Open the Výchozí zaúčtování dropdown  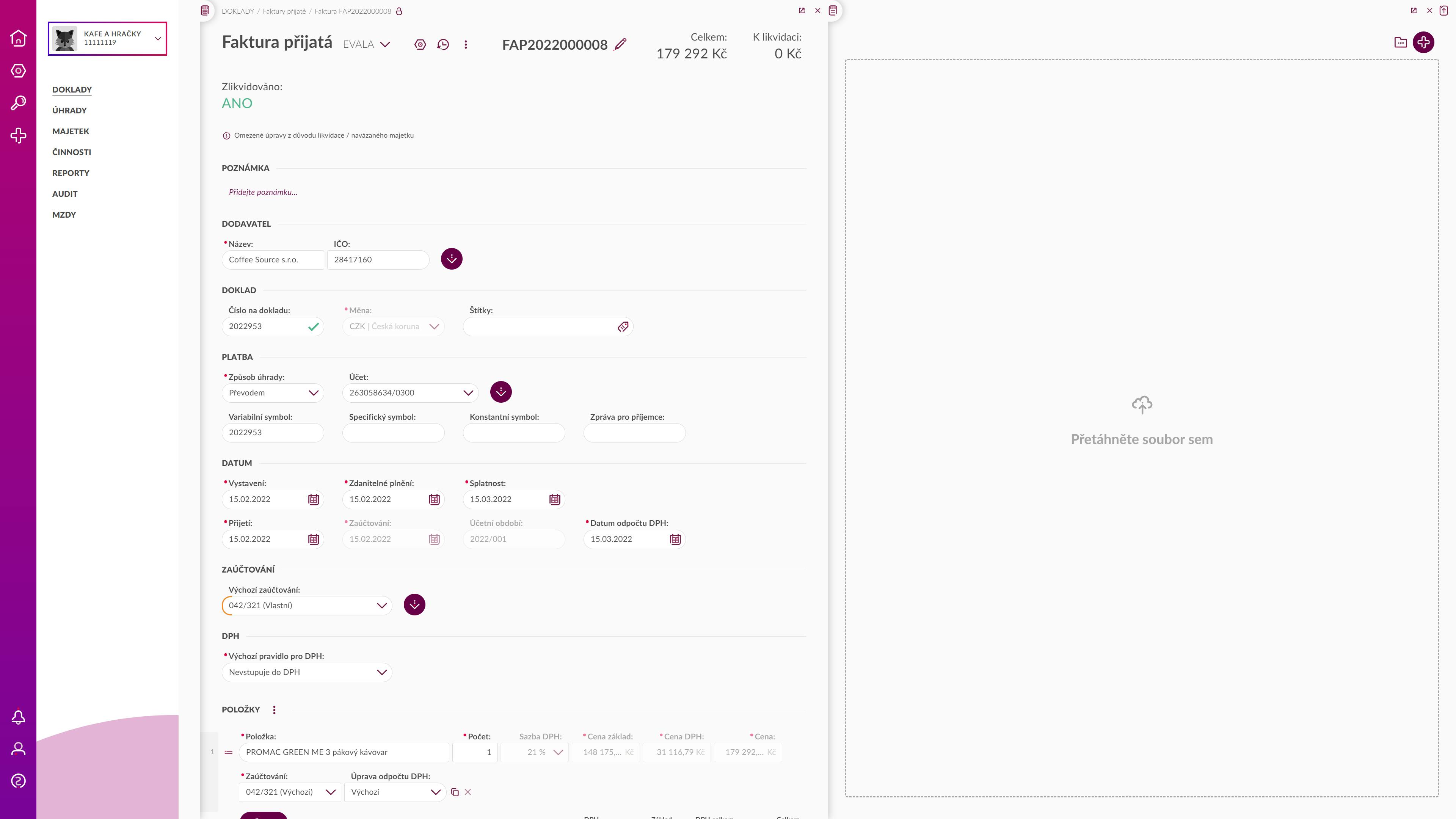(x=307, y=606)
